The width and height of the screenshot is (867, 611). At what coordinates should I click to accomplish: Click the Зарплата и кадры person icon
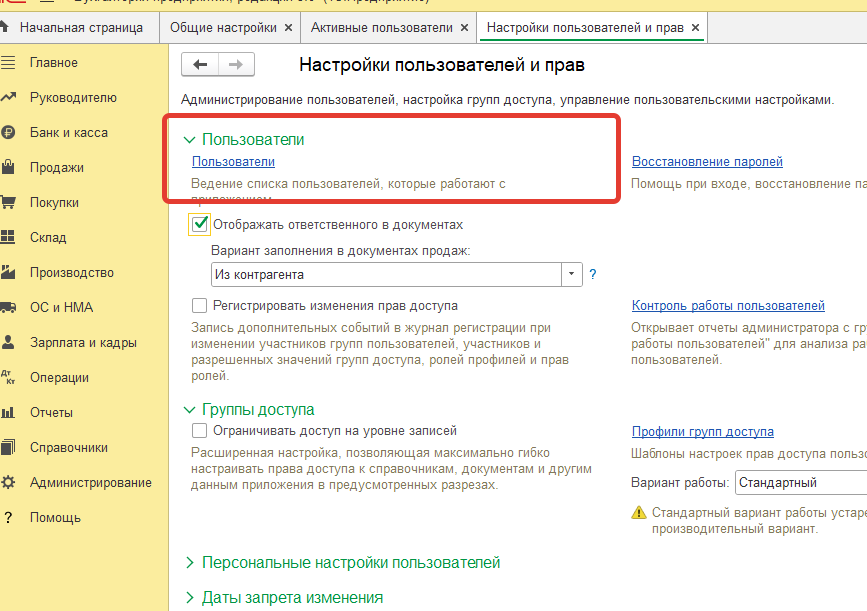(8, 342)
